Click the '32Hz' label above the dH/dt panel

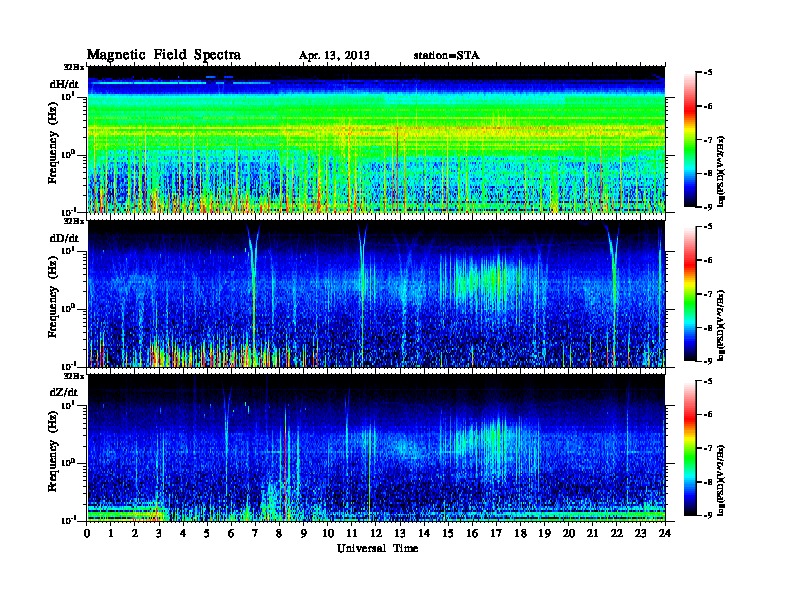(x=74, y=67)
